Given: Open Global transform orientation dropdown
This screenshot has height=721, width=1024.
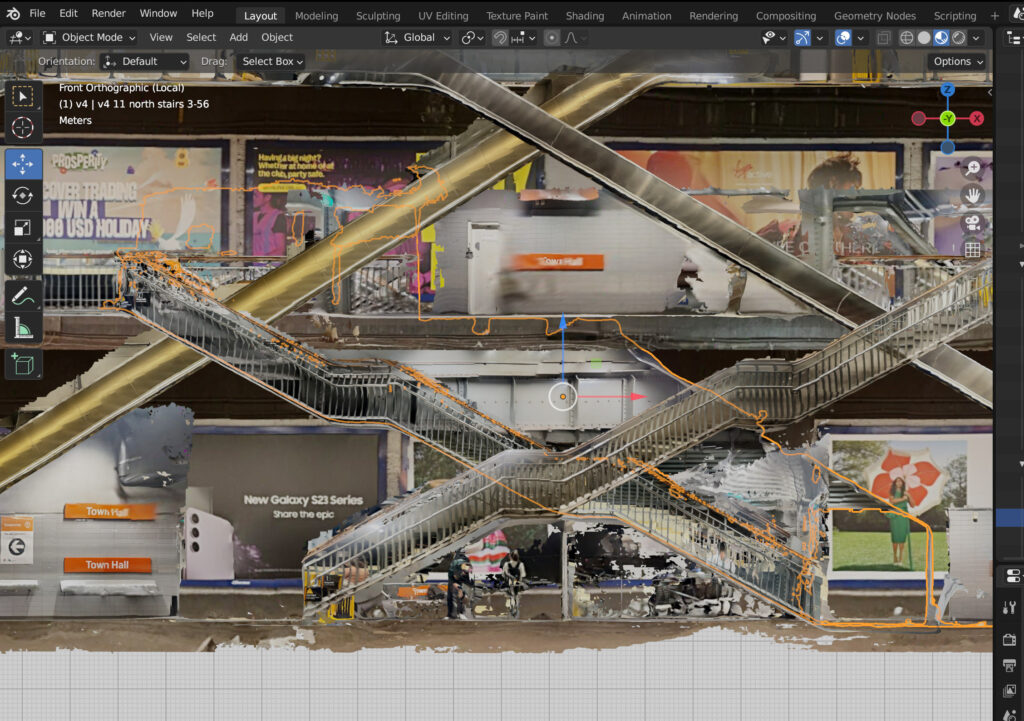Looking at the screenshot, I should click(x=417, y=38).
